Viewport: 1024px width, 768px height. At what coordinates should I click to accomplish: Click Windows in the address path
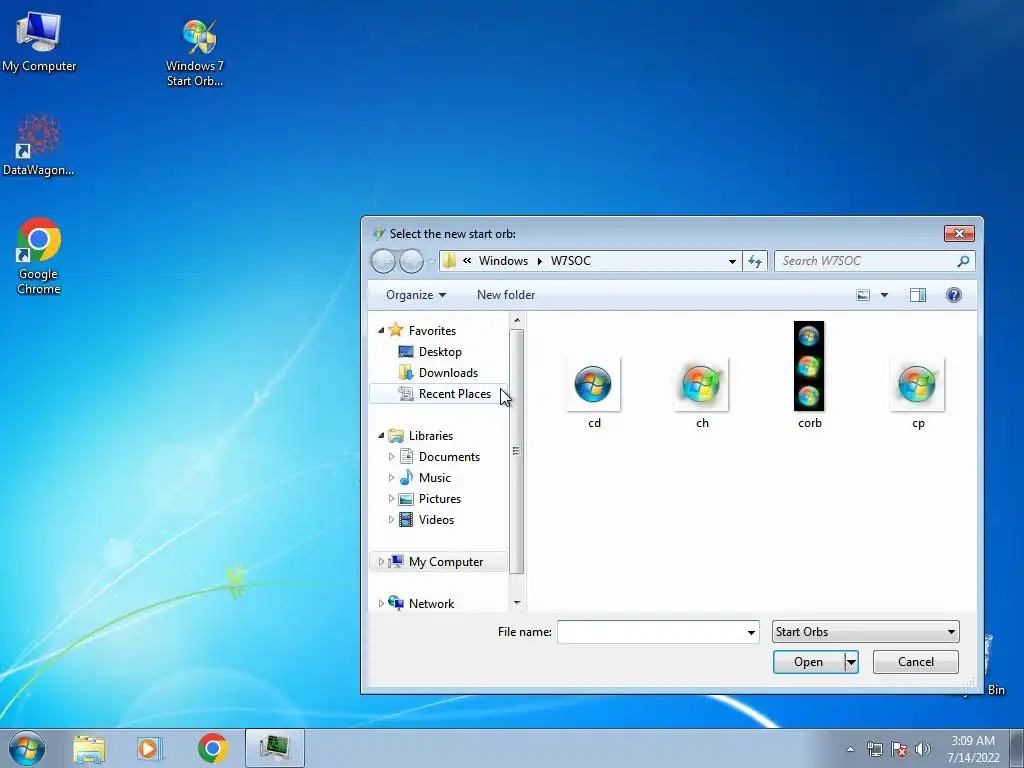[503, 261]
